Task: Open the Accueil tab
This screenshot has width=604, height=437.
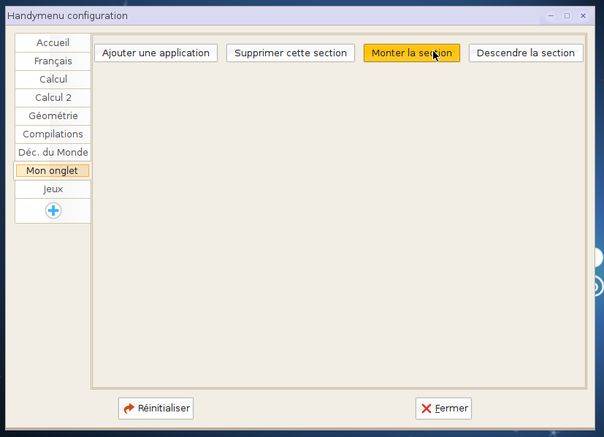Action: point(53,43)
